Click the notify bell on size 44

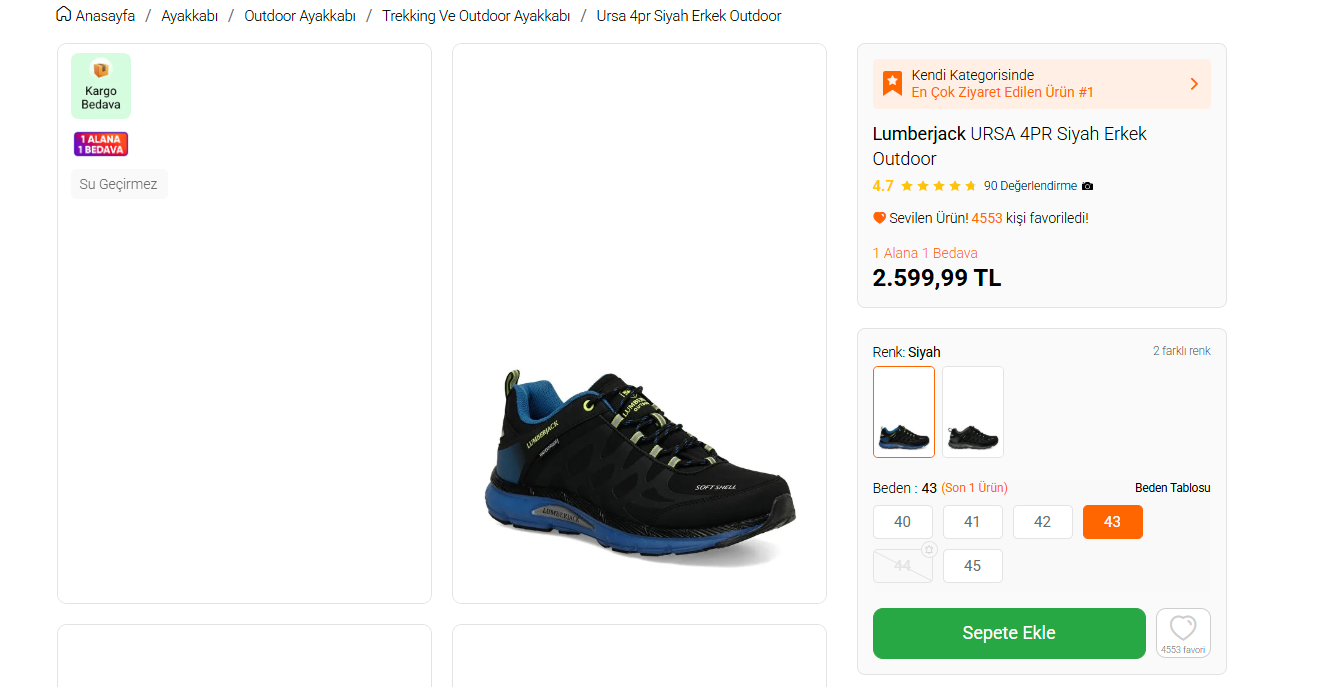928,550
